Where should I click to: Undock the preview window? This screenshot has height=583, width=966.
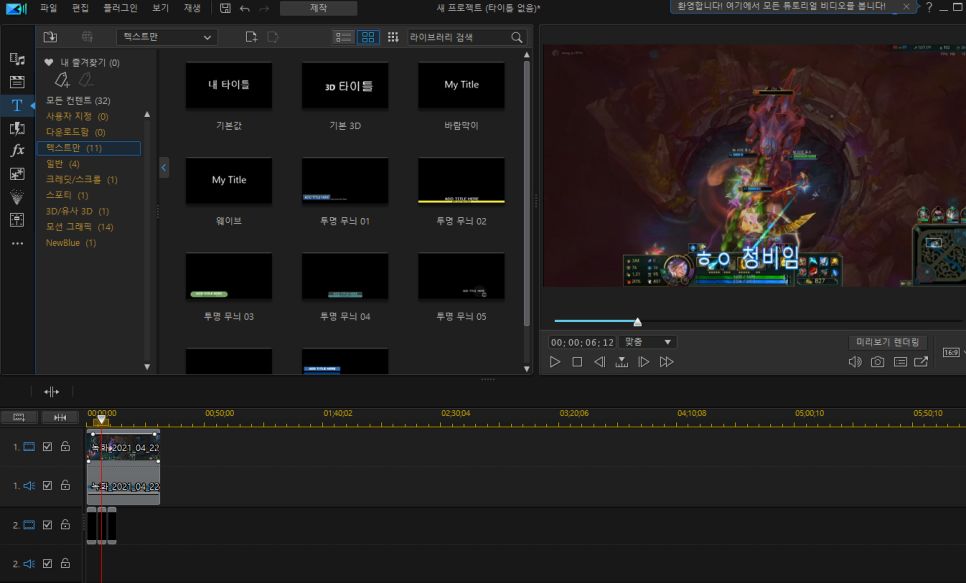tap(921, 362)
